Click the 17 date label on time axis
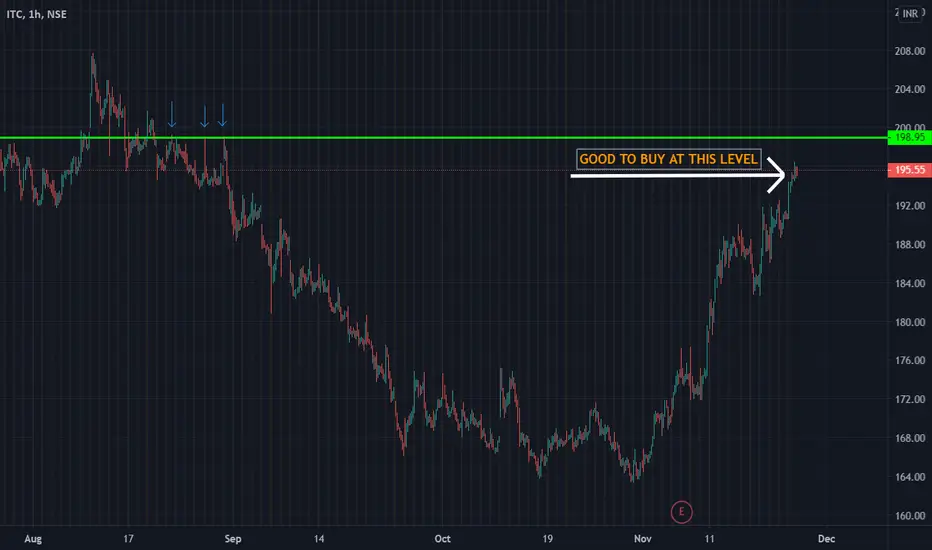Image resolution: width=932 pixels, height=550 pixels. [128, 539]
